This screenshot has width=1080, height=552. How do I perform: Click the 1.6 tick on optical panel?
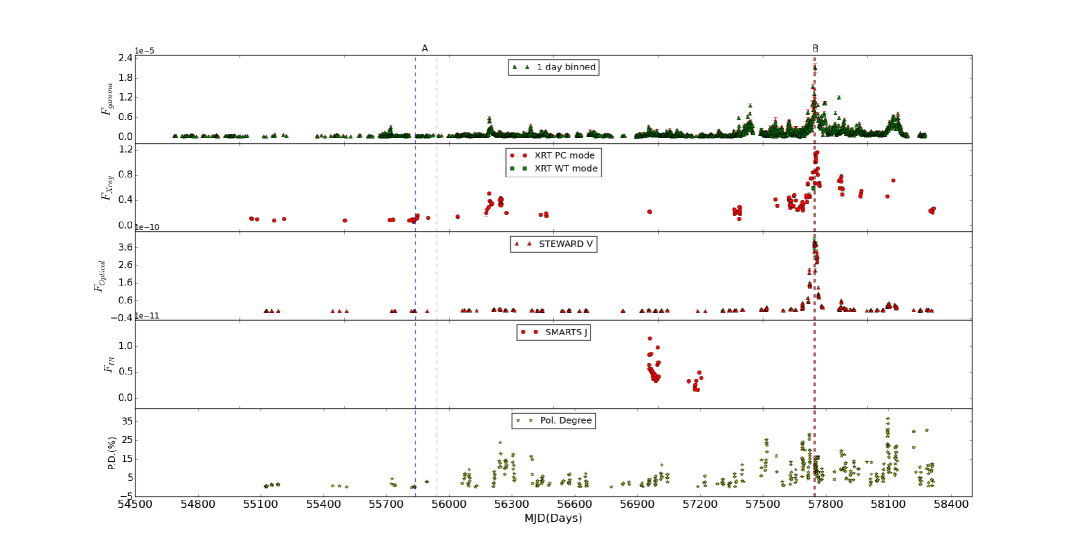125,283
